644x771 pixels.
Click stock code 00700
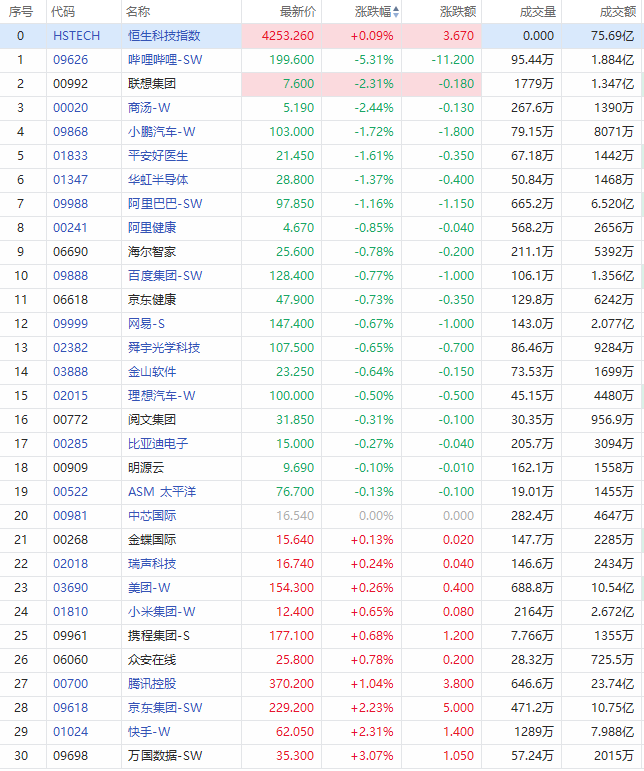click(71, 684)
